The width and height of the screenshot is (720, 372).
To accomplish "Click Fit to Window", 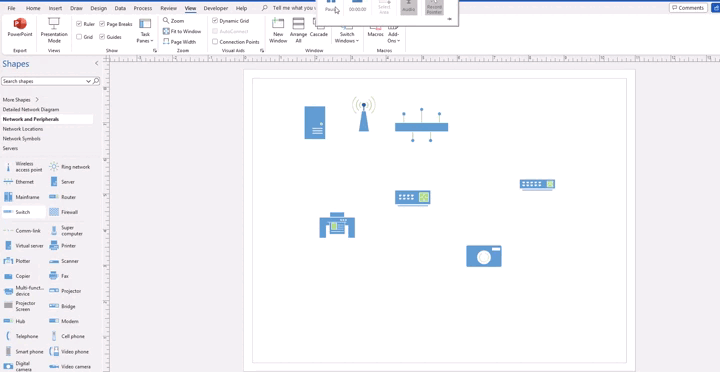I will 182,31.
